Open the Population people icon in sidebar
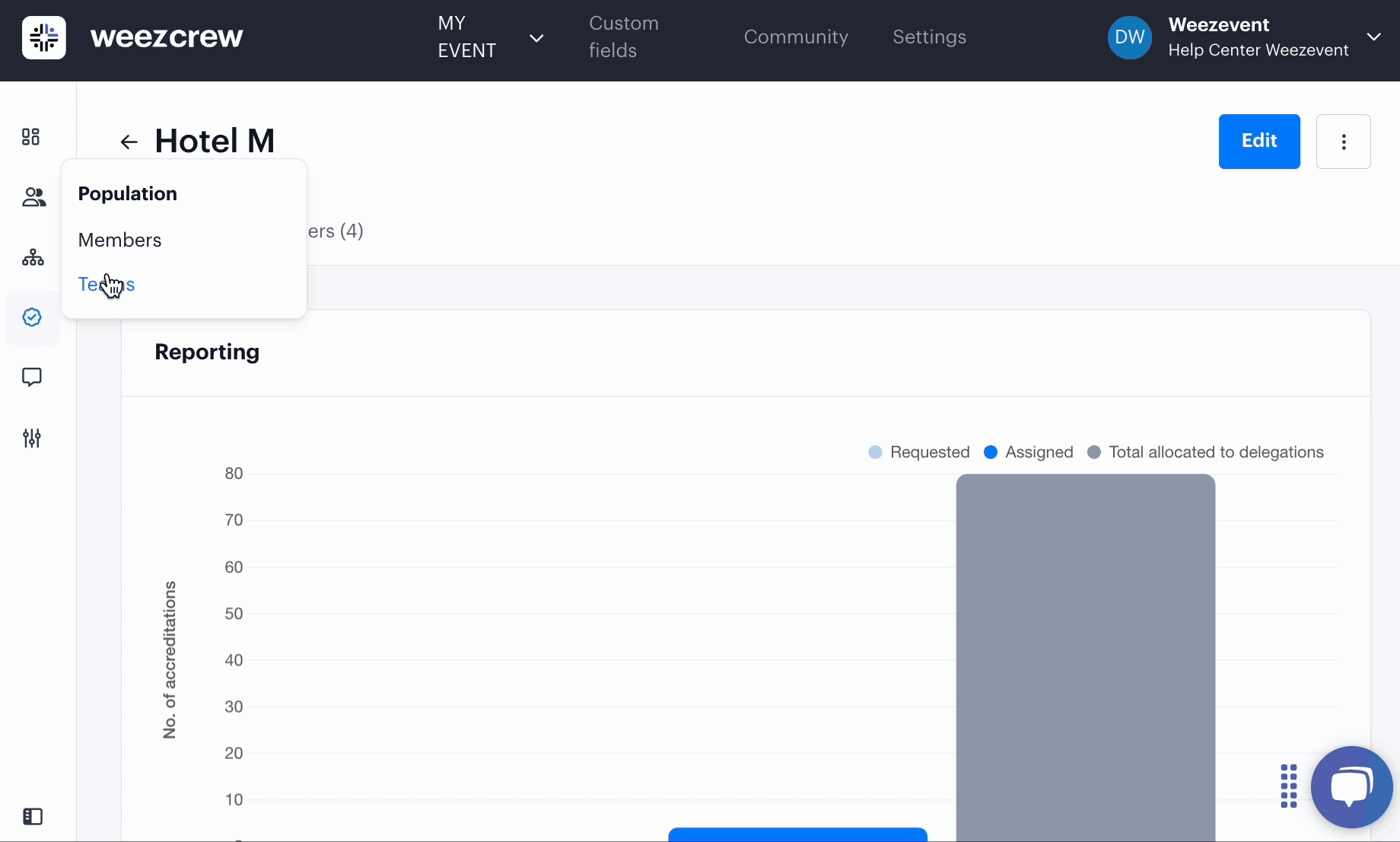The height and width of the screenshot is (842, 1400). point(33,197)
